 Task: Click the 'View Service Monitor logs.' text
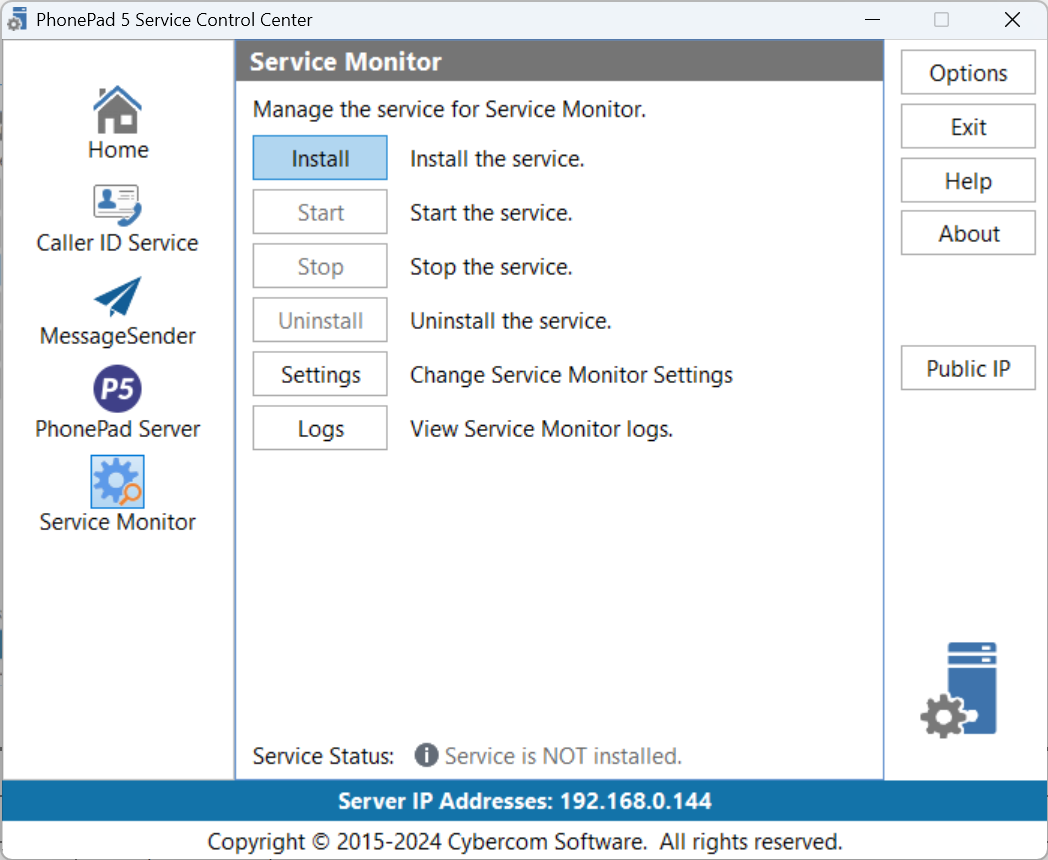tap(541, 429)
